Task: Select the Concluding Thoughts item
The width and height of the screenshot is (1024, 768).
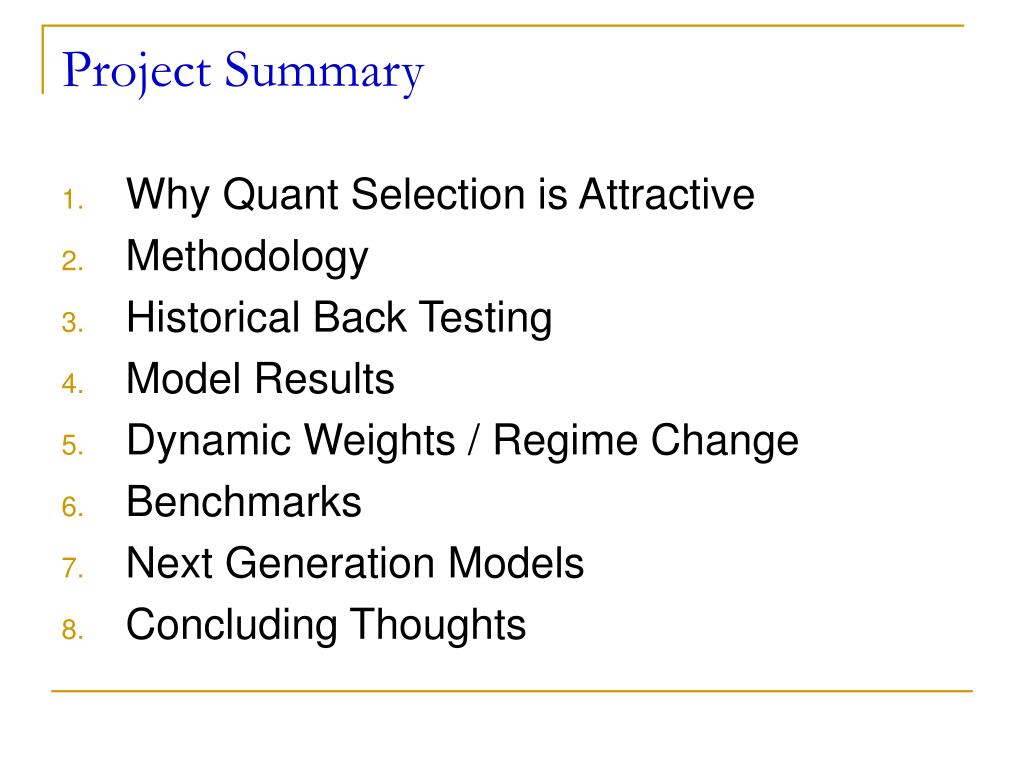Action: pyautogui.click(x=326, y=626)
